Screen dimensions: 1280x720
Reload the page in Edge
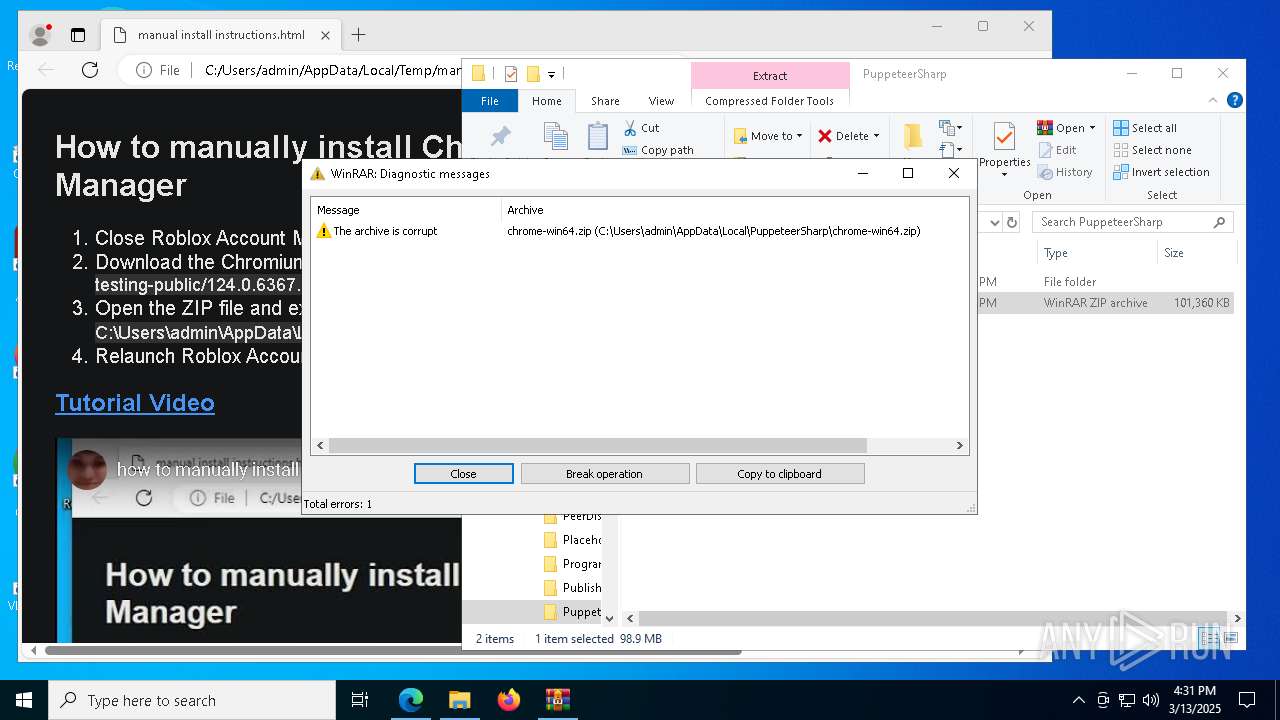(x=90, y=70)
